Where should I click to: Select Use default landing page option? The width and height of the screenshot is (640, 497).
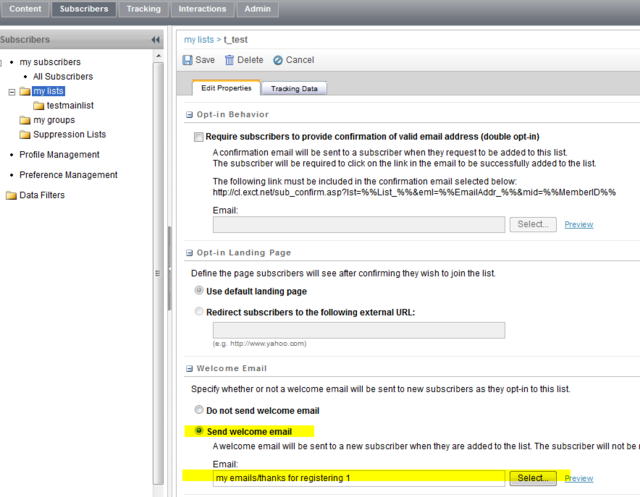(199, 291)
